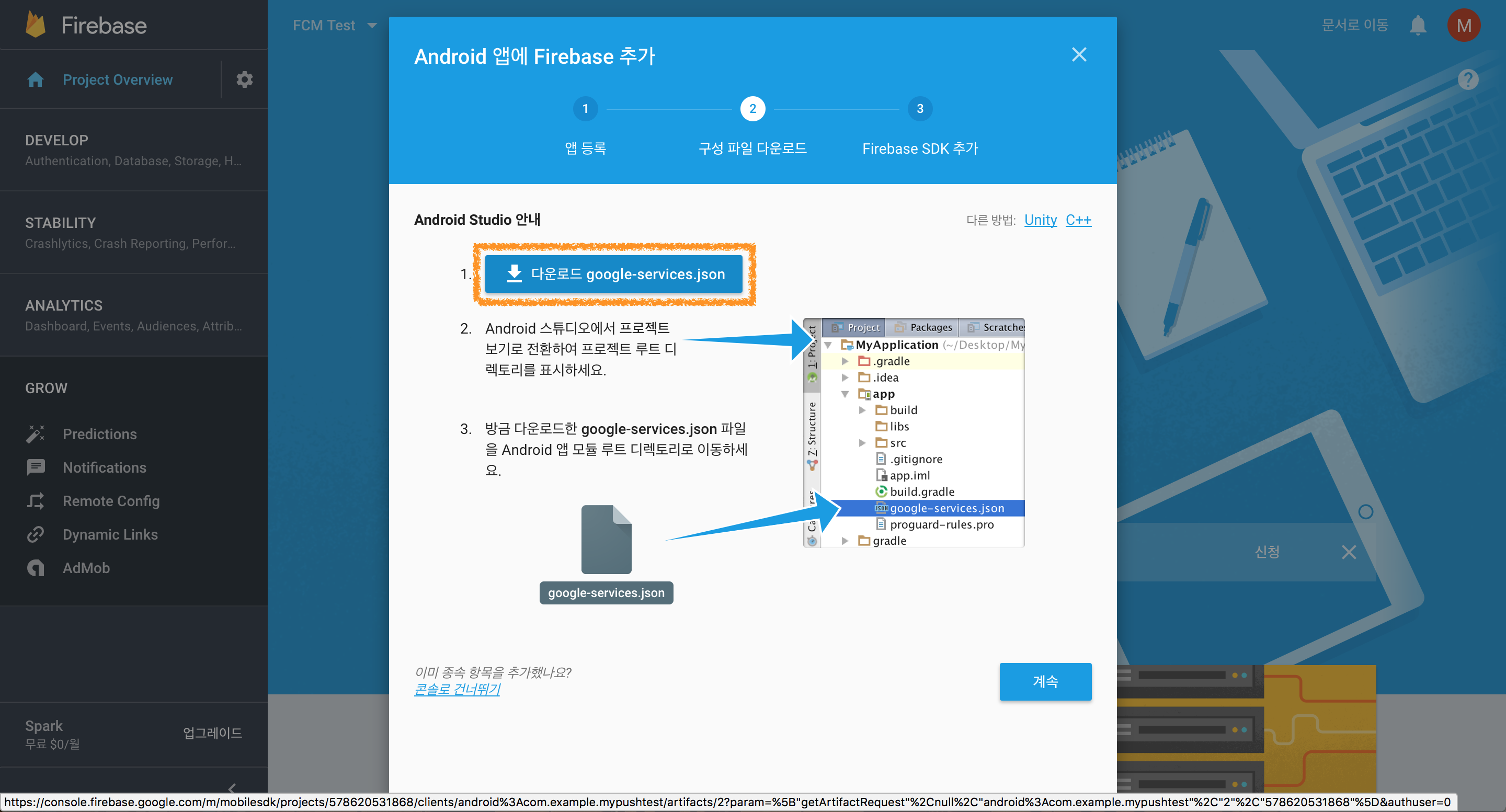The height and width of the screenshot is (812, 1506).
Task: Click the Spark 무료 $0/월 plan text
Action: (52, 734)
